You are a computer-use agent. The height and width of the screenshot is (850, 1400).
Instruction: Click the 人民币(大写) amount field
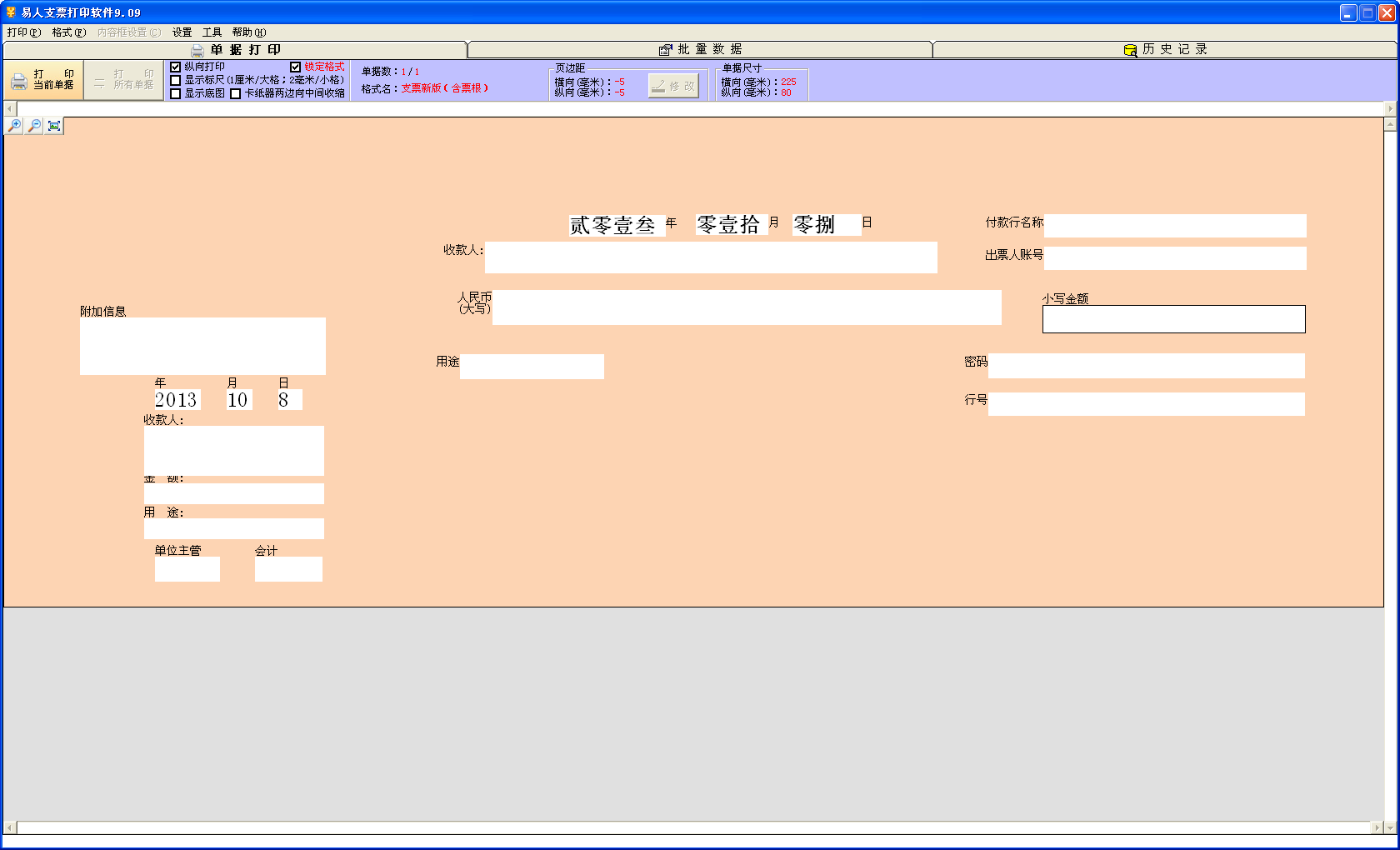pyautogui.click(x=747, y=307)
